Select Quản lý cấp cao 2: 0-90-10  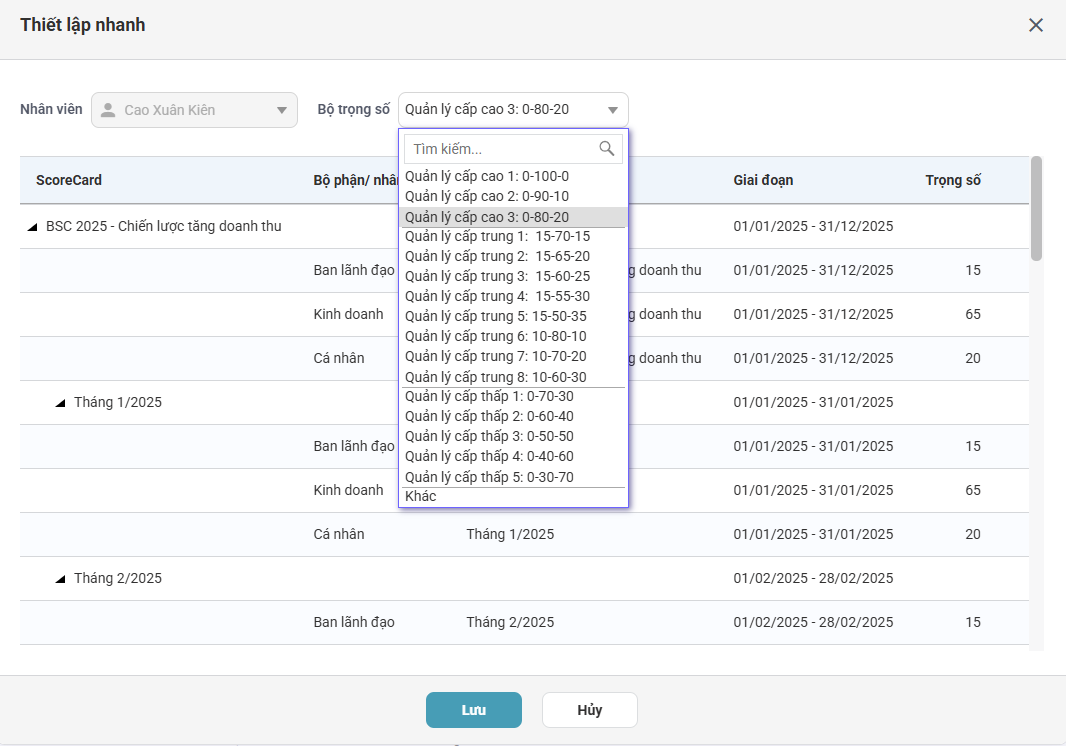click(x=487, y=197)
